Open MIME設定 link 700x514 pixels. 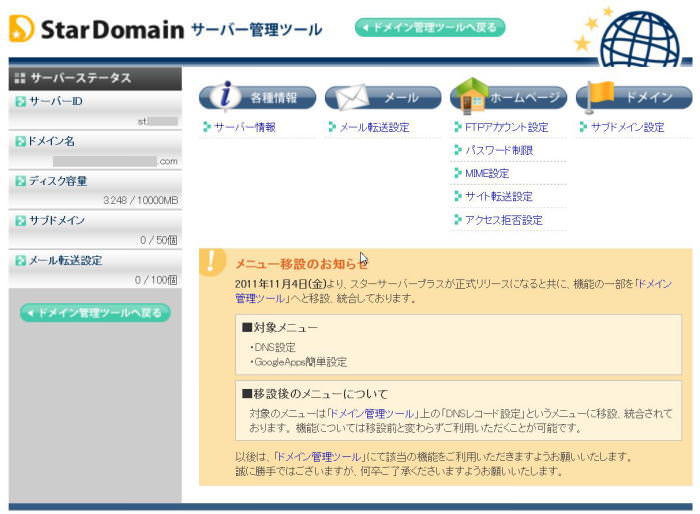487,173
